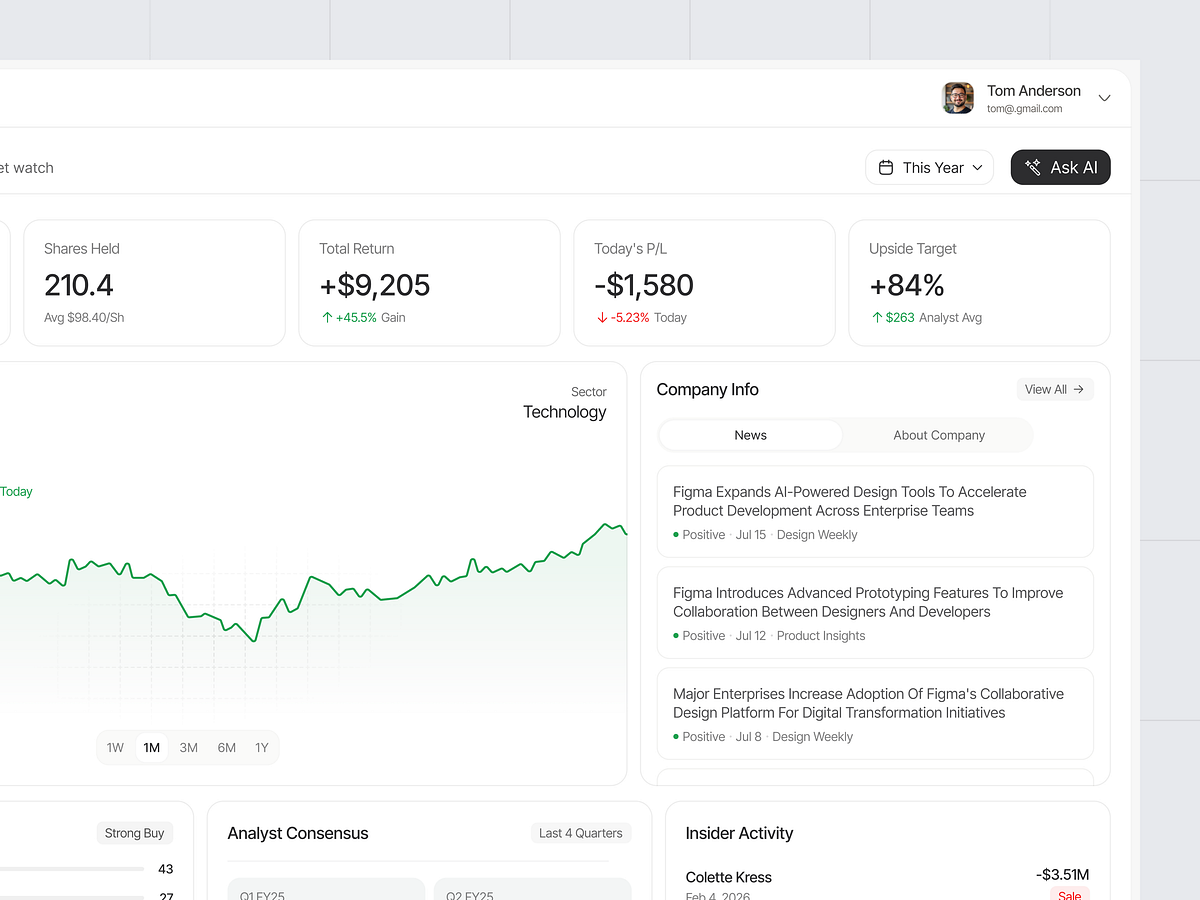Click the Upside Target value +84%

click(x=907, y=285)
